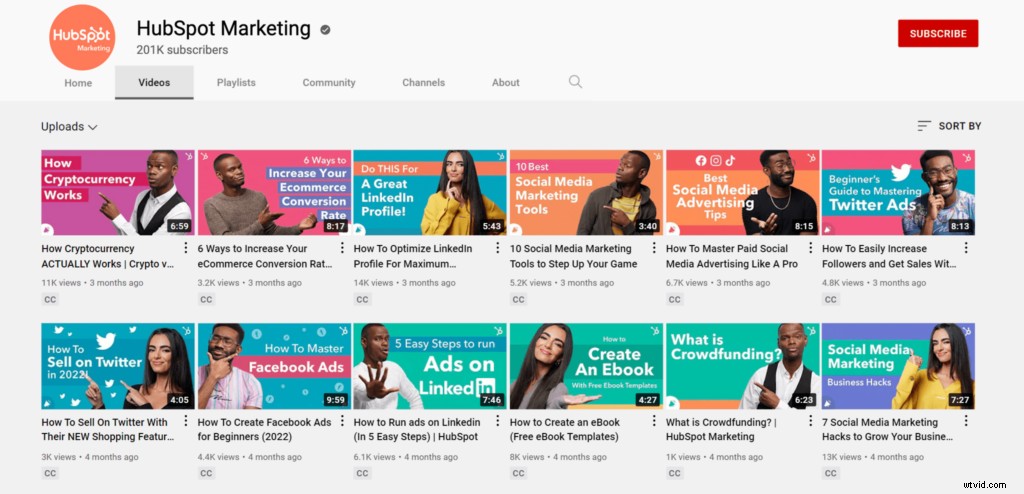Image resolution: width=1024 pixels, height=494 pixels.
Task: Play the Best Social Media Advertising Tips thumbnail
Action: tap(742, 193)
